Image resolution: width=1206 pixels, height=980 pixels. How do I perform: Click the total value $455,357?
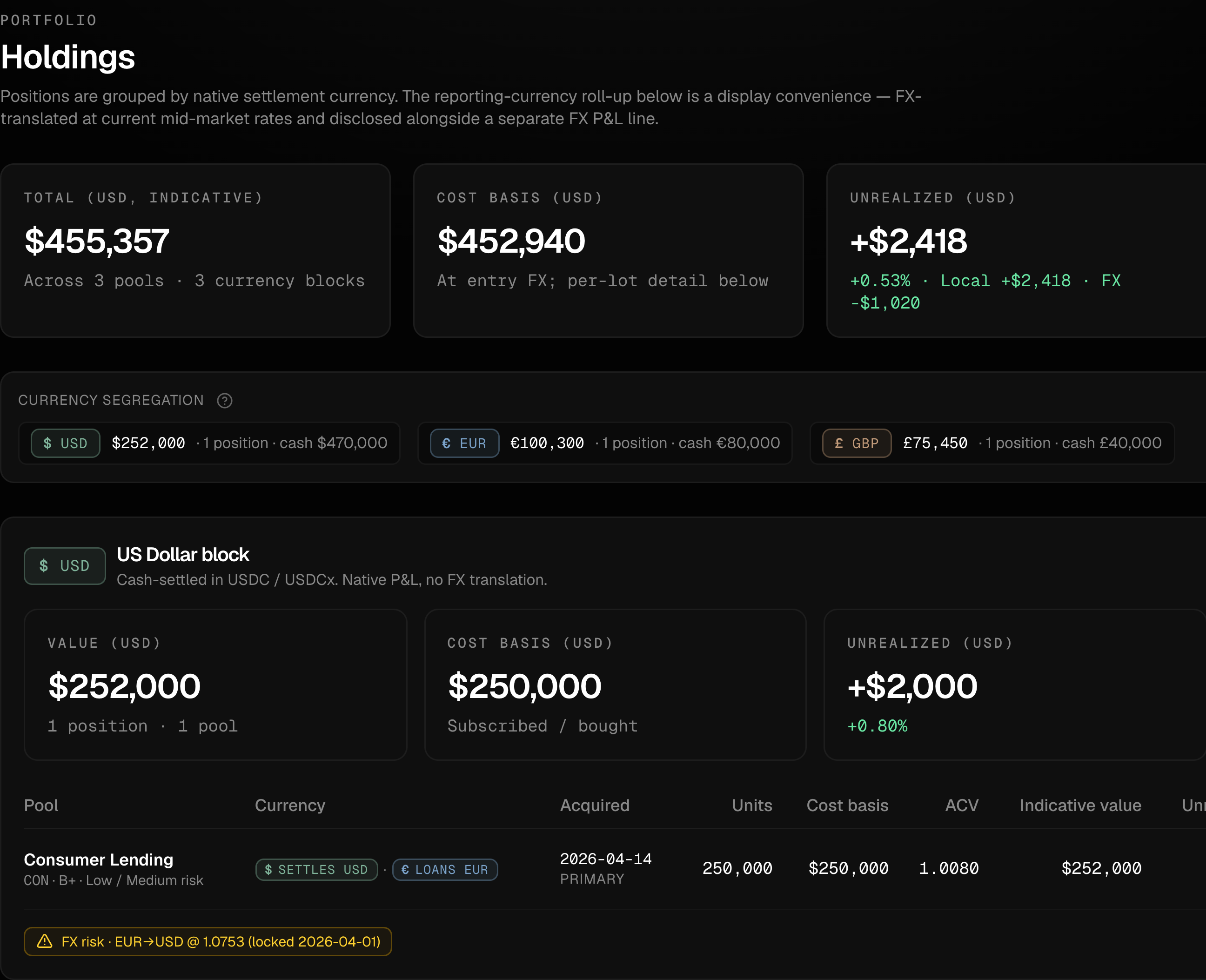click(96, 241)
